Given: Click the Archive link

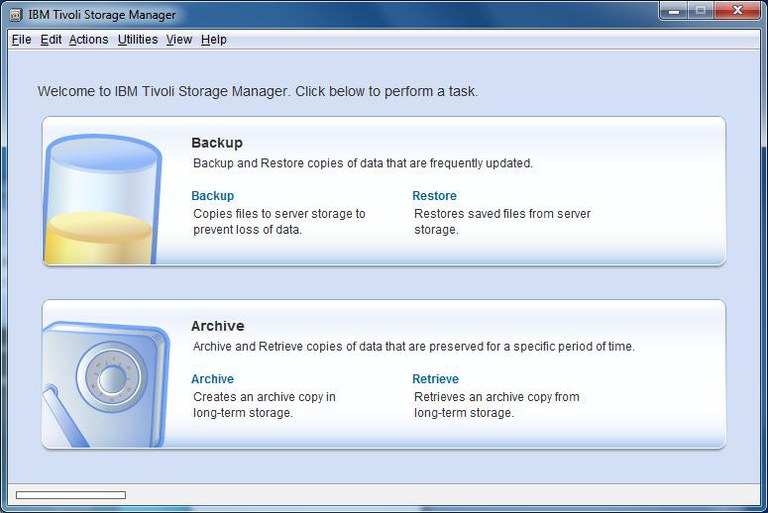Looking at the screenshot, I should [x=212, y=380].
